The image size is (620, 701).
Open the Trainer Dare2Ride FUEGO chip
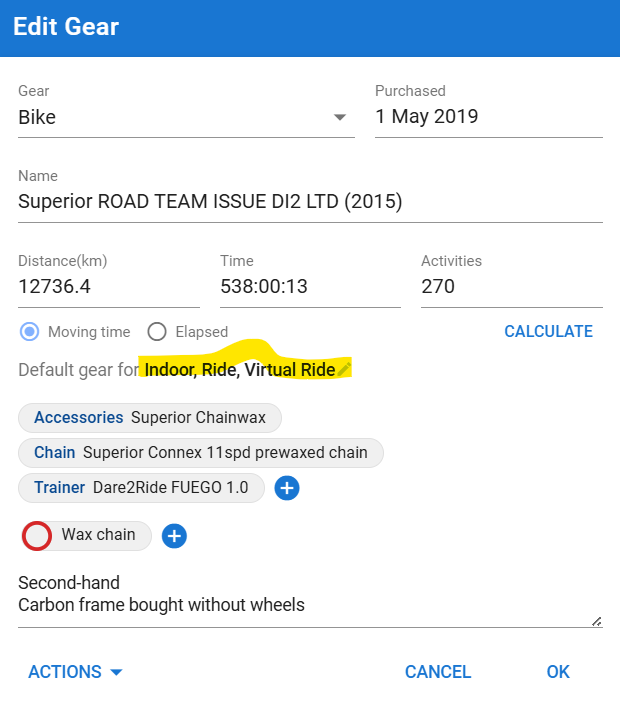(x=141, y=487)
